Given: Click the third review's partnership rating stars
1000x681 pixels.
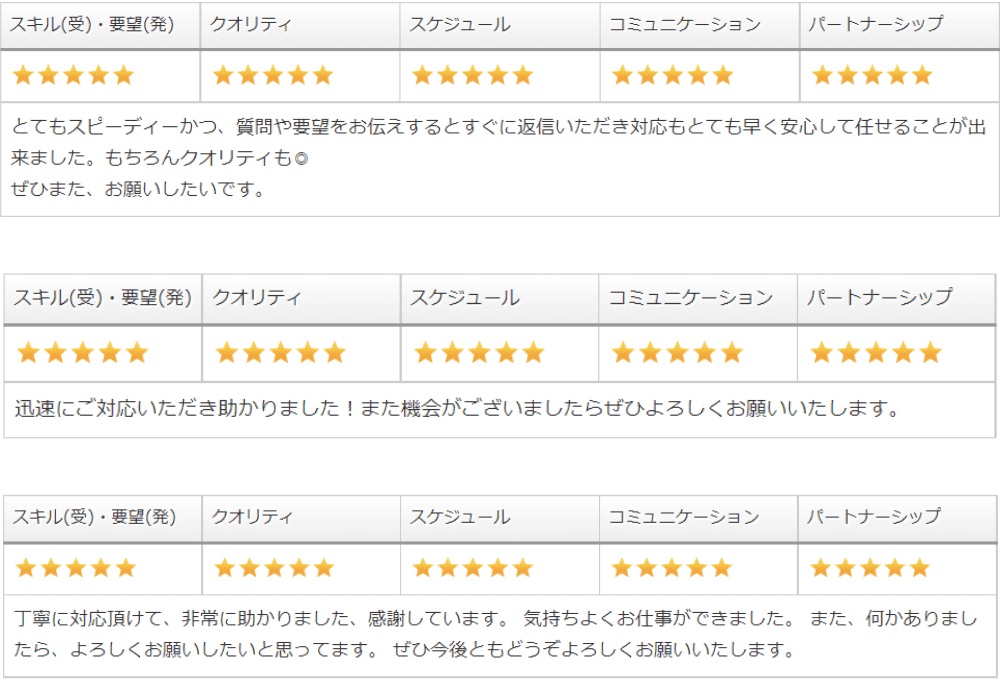Looking at the screenshot, I should coord(870,568).
